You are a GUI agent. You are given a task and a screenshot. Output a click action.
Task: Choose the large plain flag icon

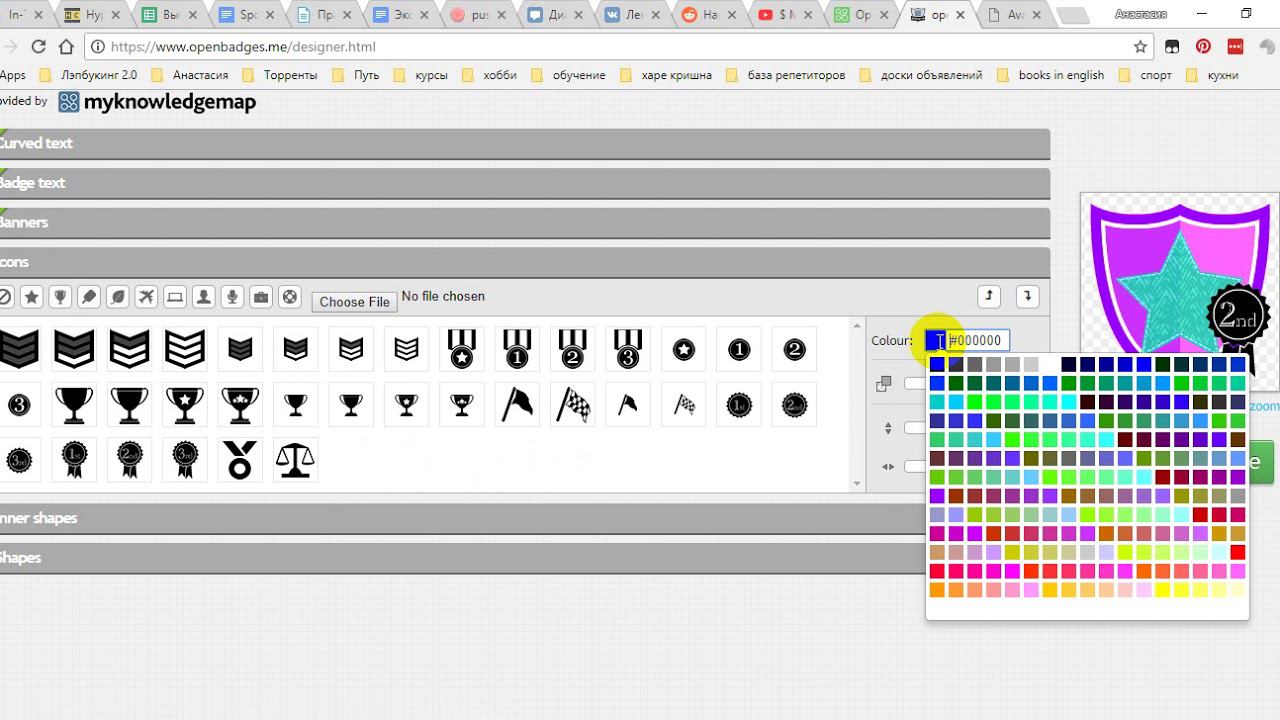tap(517, 405)
